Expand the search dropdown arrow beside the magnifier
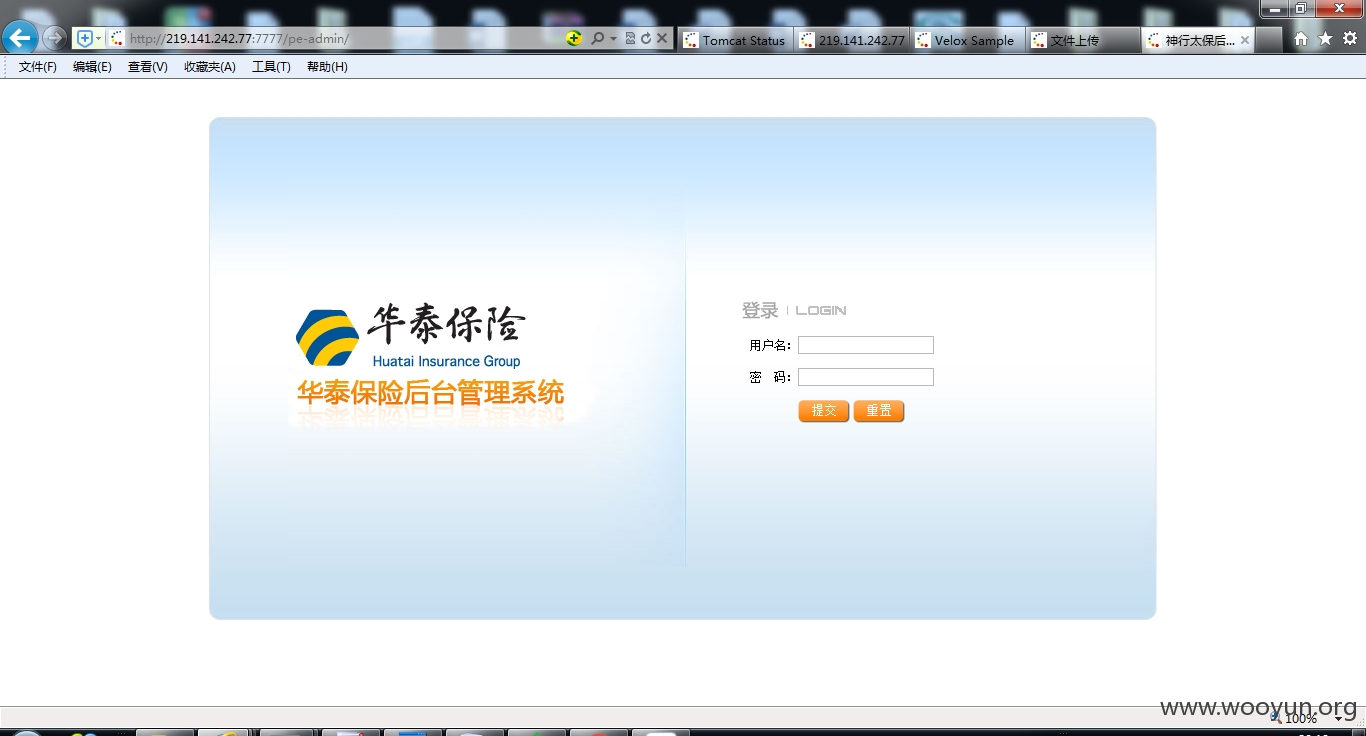The height and width of the screenshot is (736, 1366). click(613, 39)
